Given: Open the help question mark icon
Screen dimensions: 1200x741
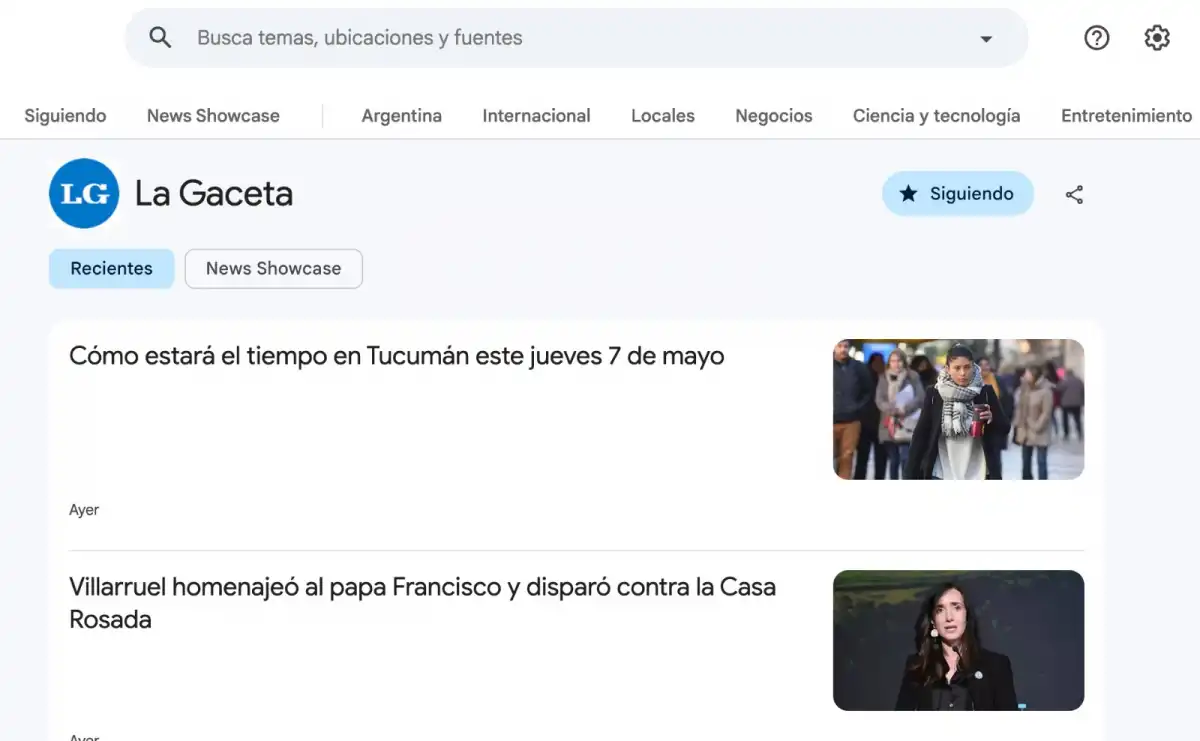Looking at the screenshot, I should (1097, 38).
